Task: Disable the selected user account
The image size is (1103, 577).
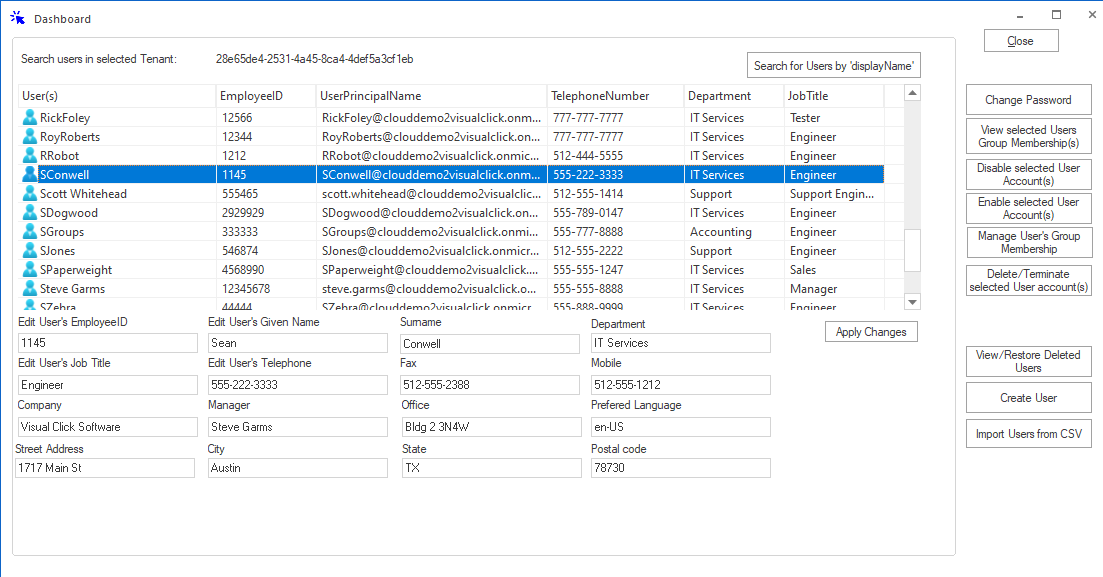Action: point(1028,172)
